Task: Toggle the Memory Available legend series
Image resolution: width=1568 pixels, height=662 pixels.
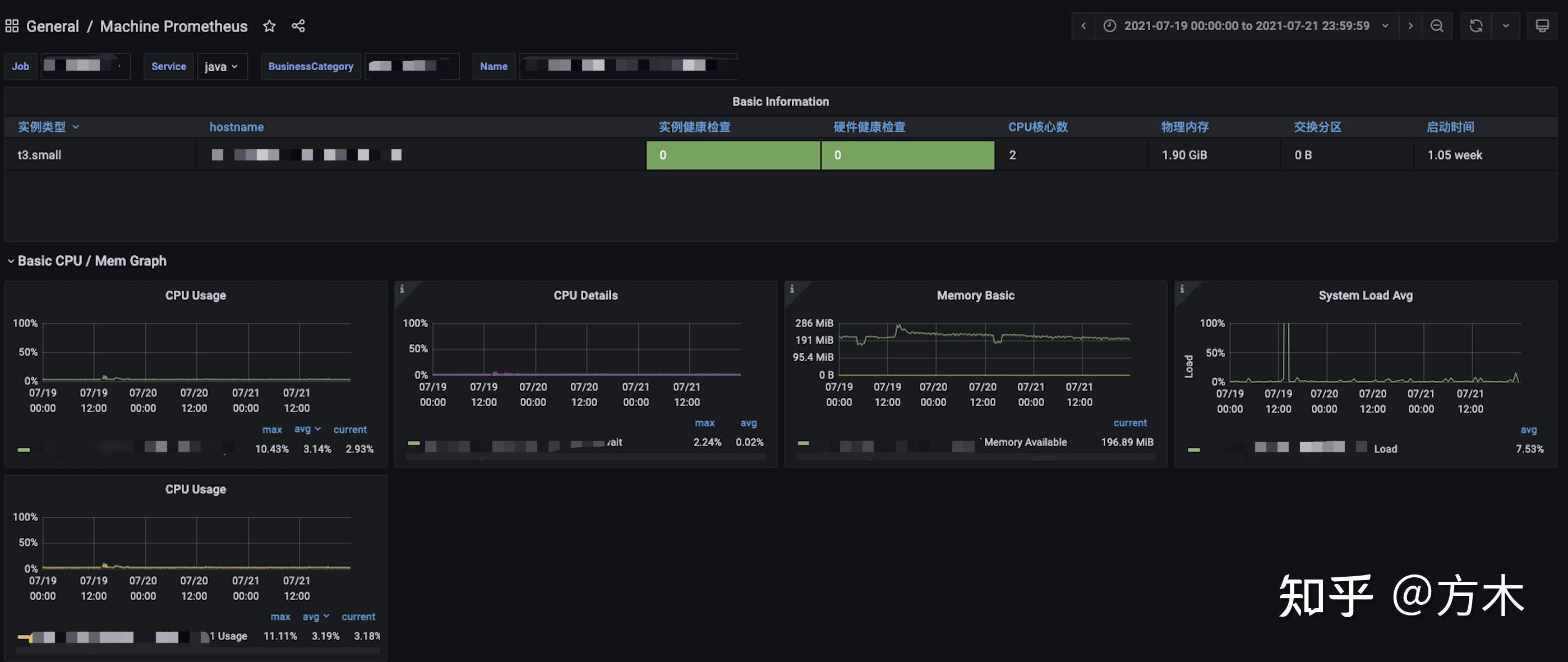Action: coord(1025,442)
